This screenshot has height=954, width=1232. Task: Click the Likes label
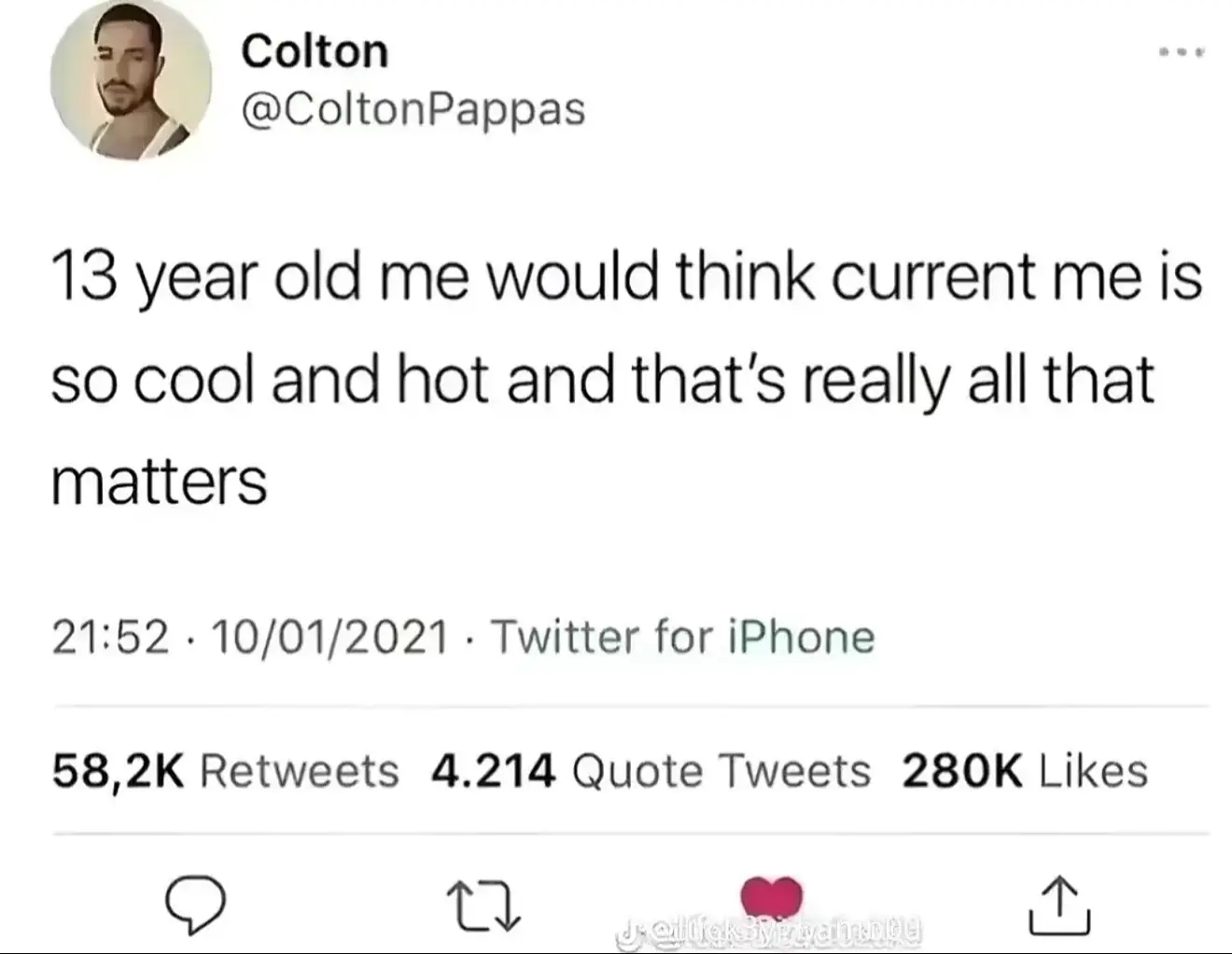coord(1093,771)
